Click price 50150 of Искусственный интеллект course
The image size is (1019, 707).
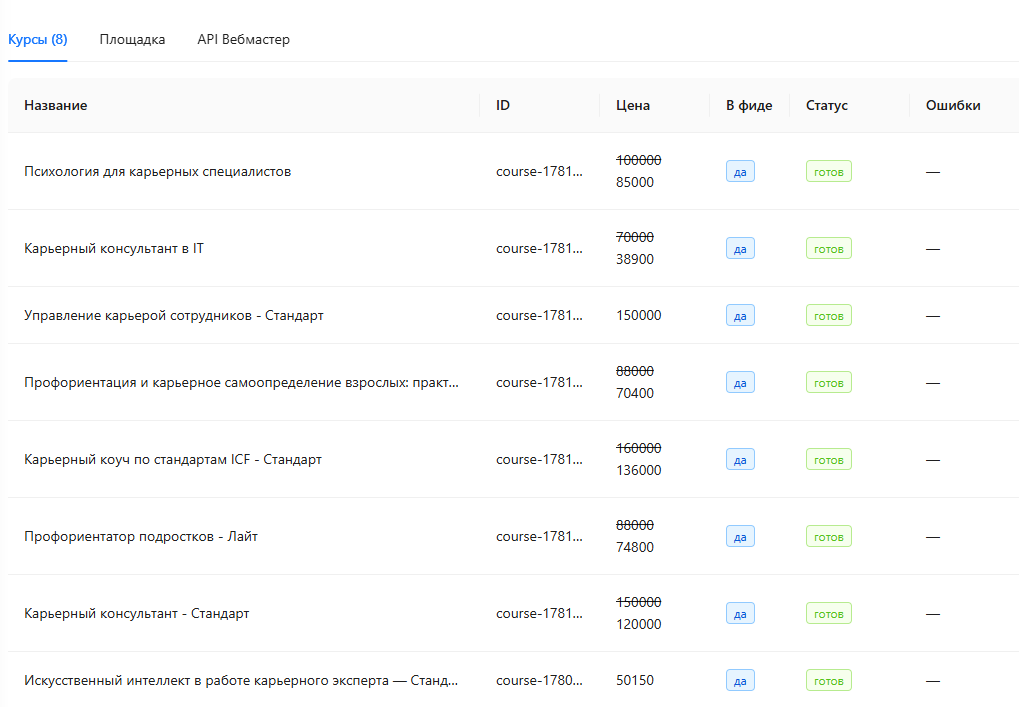pyautogui.click(x=635, y=680)
